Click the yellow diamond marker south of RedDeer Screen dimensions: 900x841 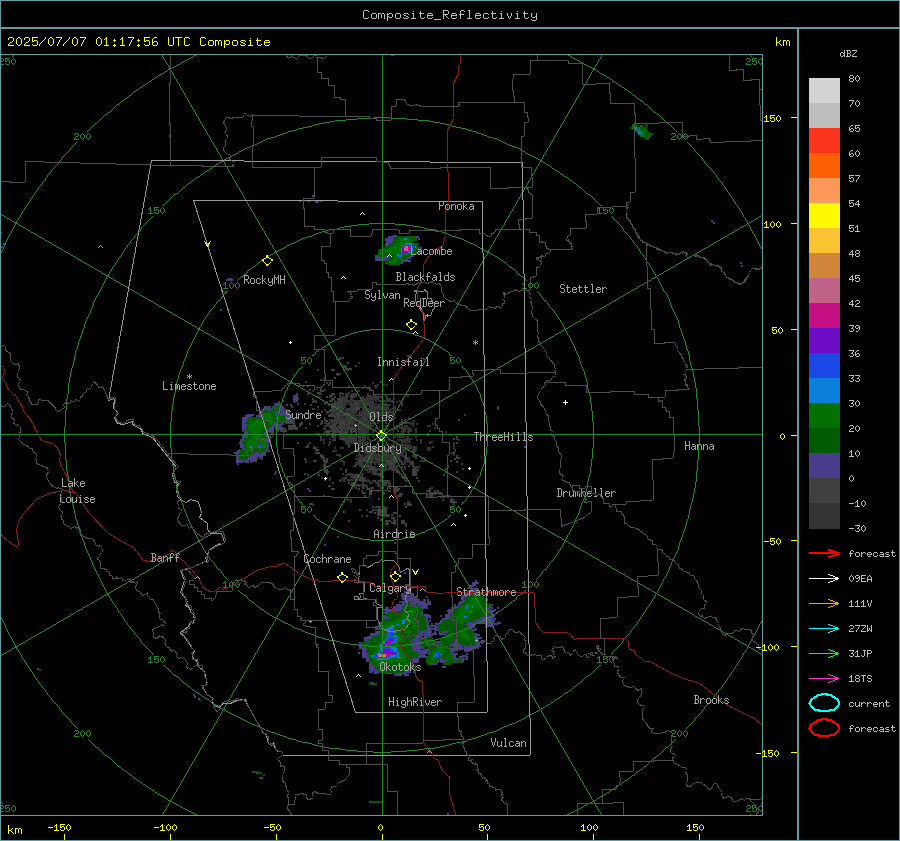click(411, 325)
